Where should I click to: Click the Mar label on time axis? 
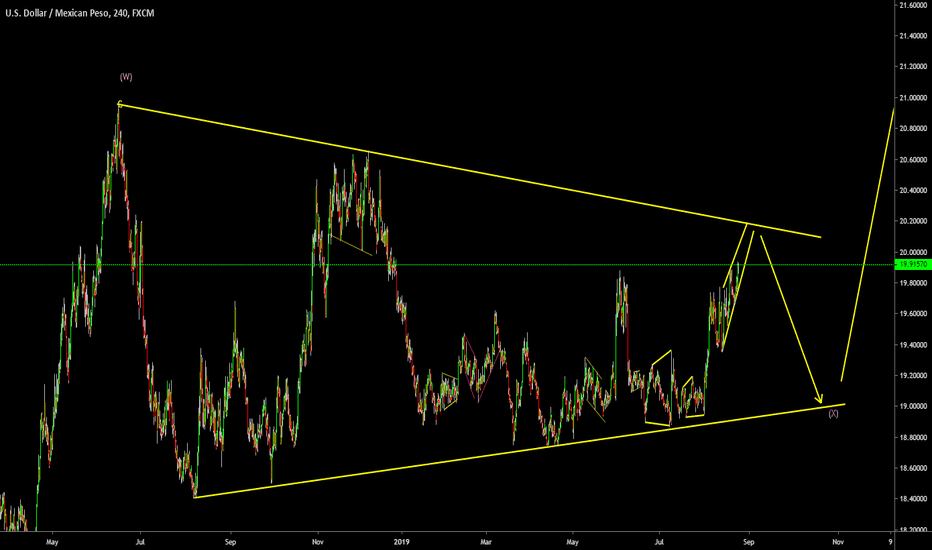[486, 542]
